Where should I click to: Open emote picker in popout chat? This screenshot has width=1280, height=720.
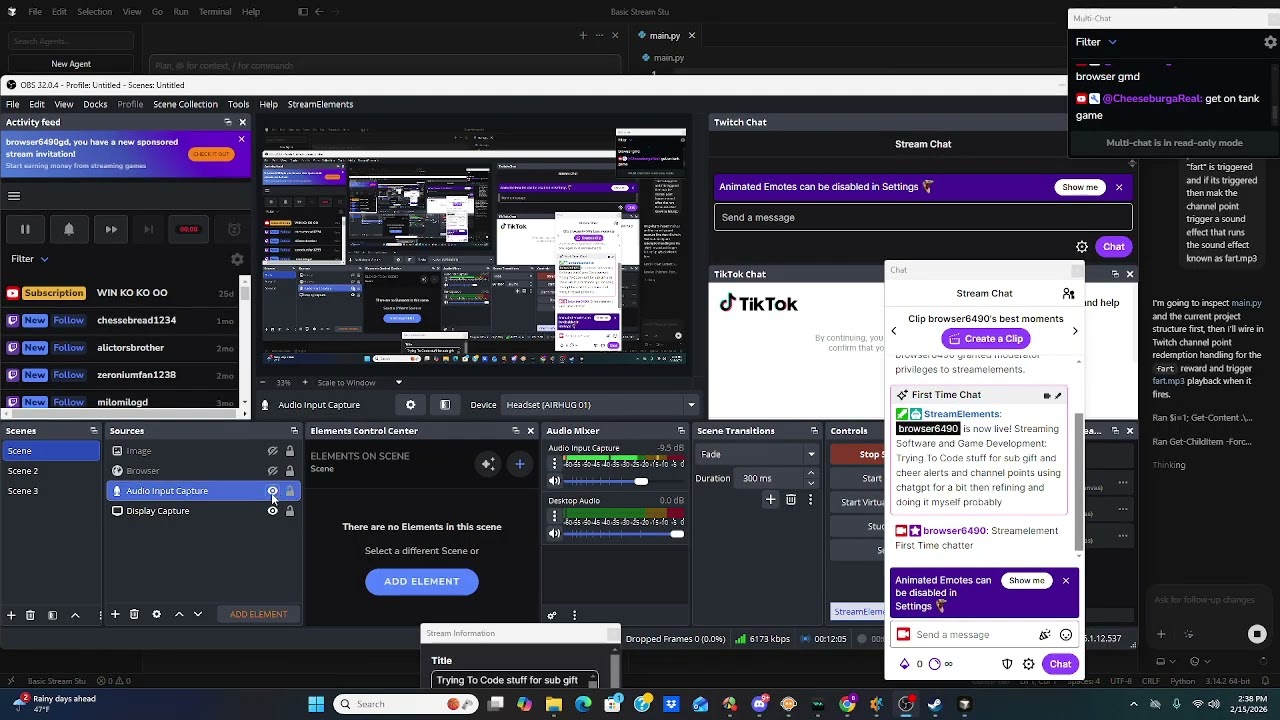click(1066, 635)
